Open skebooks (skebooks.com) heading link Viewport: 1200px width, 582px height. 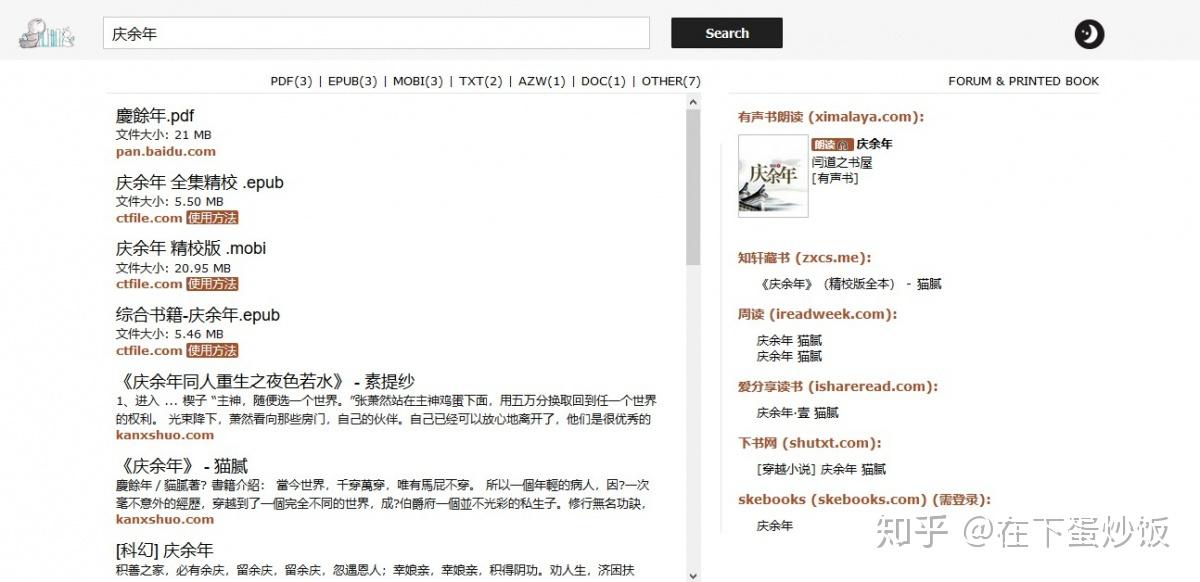(x=864, y=499)
